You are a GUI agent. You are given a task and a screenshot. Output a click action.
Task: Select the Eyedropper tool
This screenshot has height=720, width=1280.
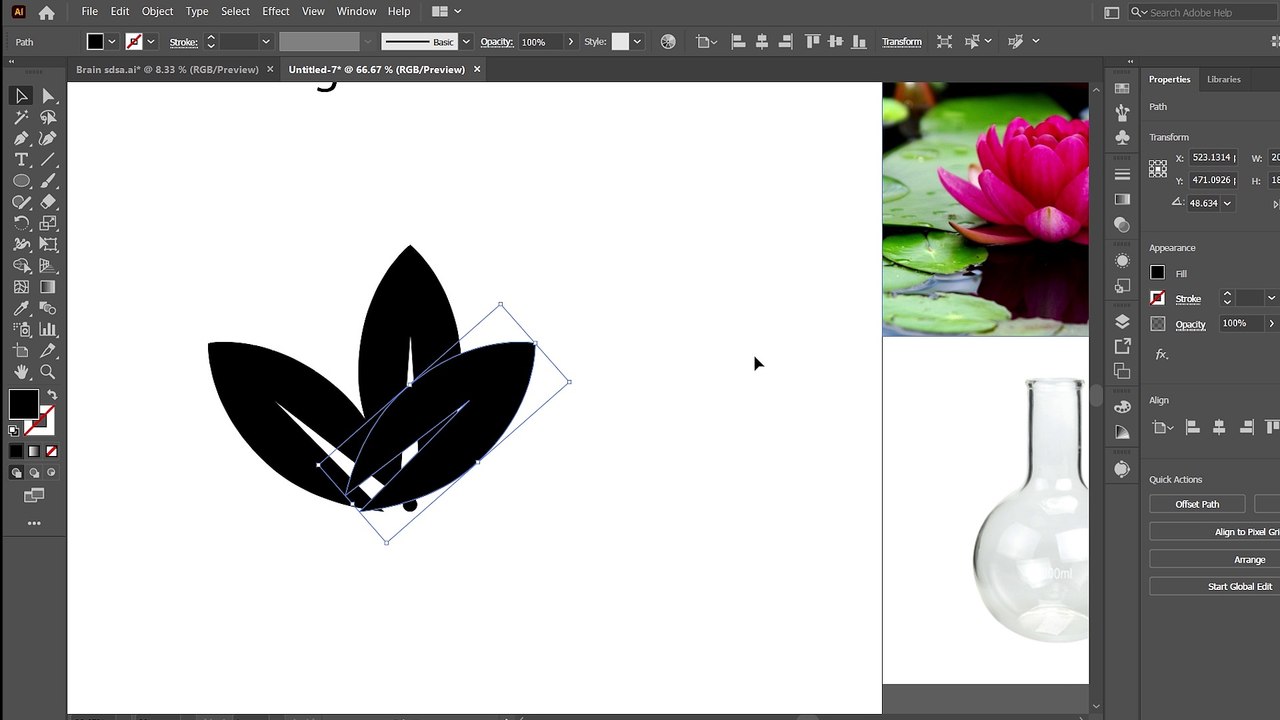coord(21,308)
